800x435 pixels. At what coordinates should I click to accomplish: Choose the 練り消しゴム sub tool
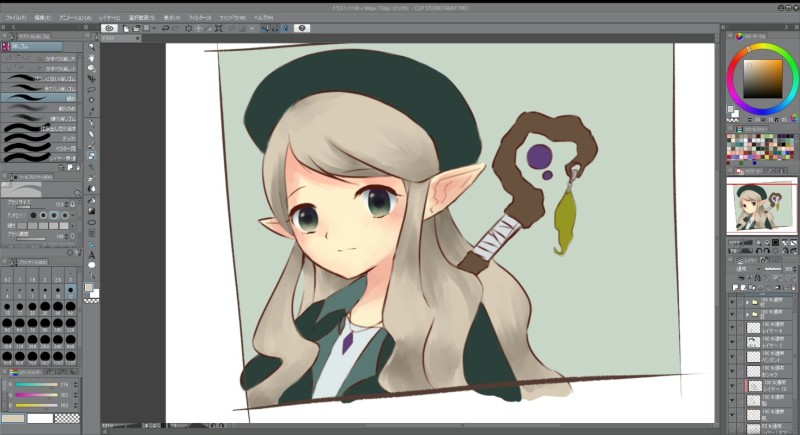coord(39,118)
